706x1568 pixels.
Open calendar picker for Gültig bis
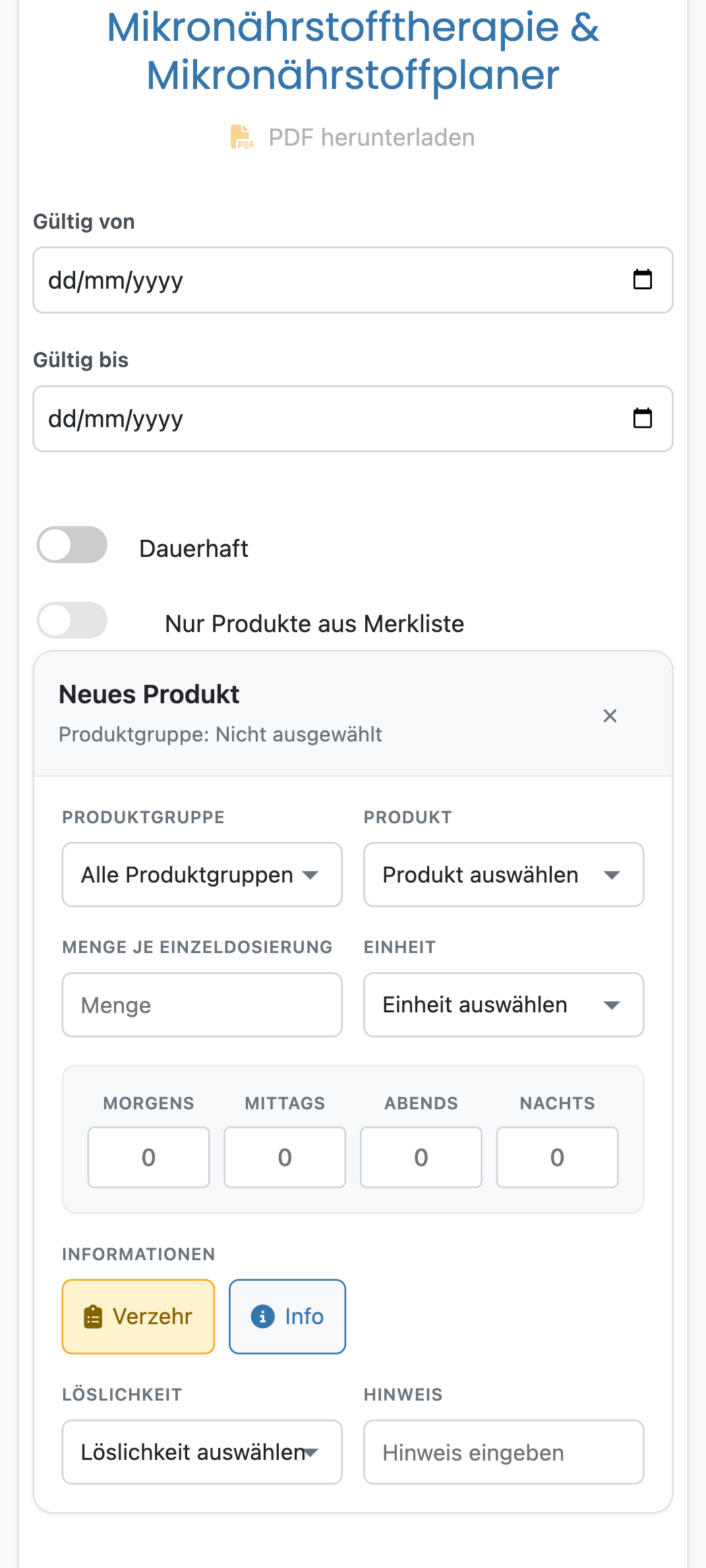[x=642, y=418]
